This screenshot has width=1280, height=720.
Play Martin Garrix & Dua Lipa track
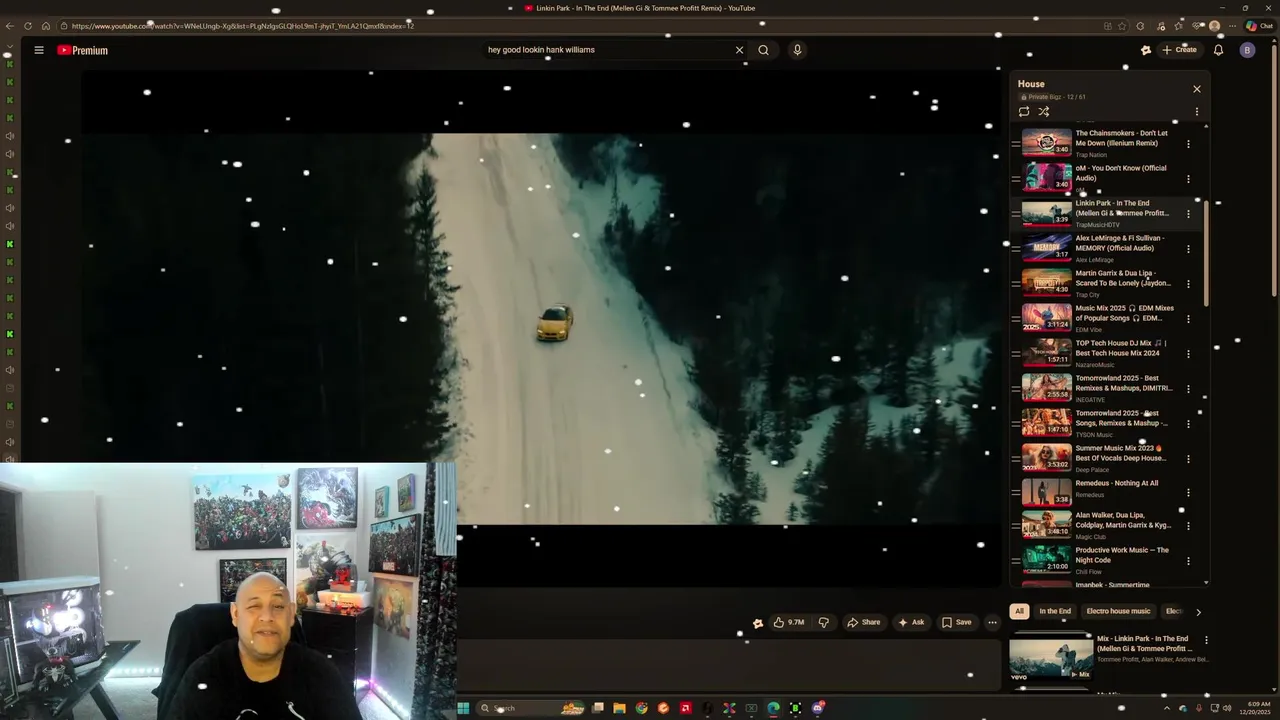click(1046, 283)
